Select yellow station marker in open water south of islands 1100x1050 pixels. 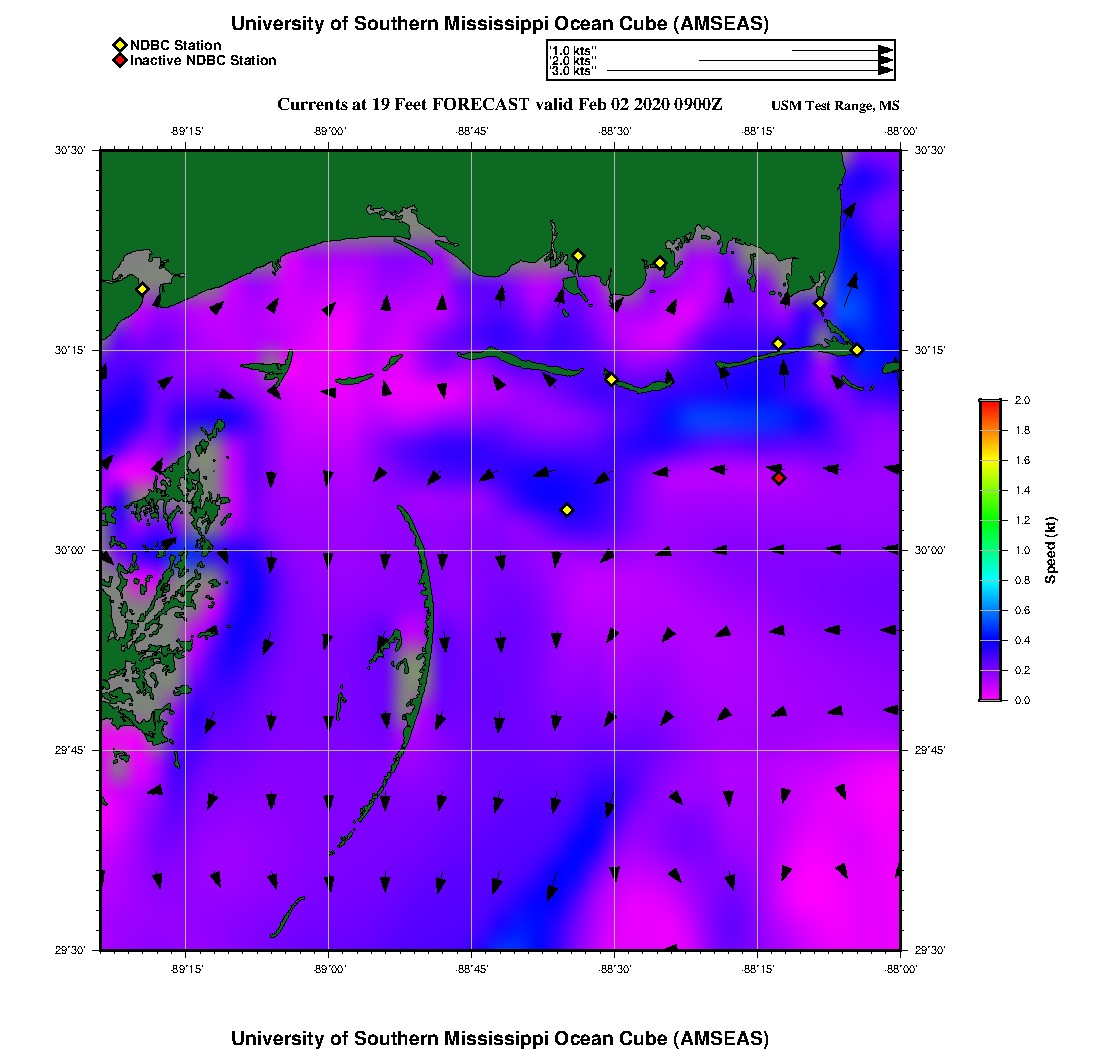pyautogui.click(x=568, y=510)
